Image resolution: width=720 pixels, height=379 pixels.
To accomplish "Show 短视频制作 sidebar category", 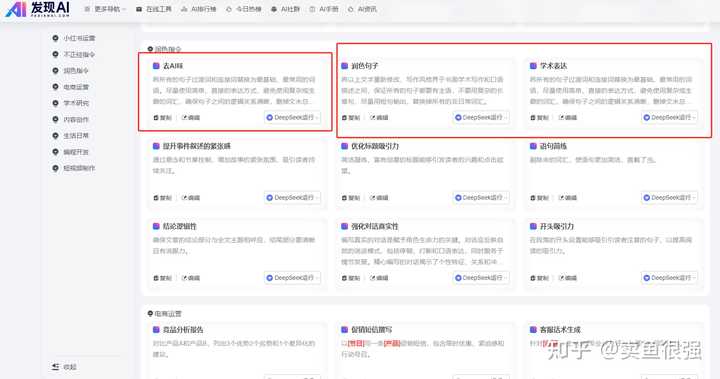I will (74, 168).
